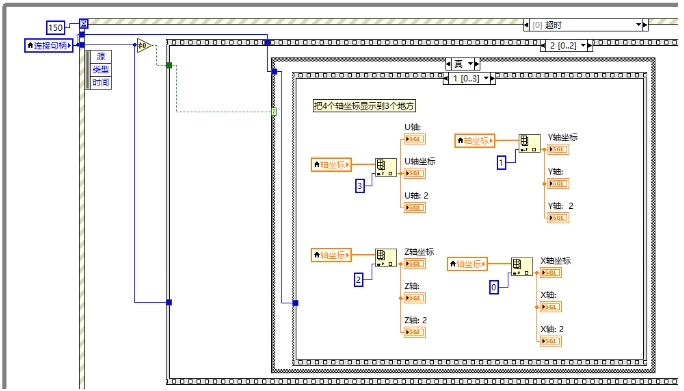Click the Index Array node wired to constant 3
This screenshot has height=391, width=684.
coord(386,167)
